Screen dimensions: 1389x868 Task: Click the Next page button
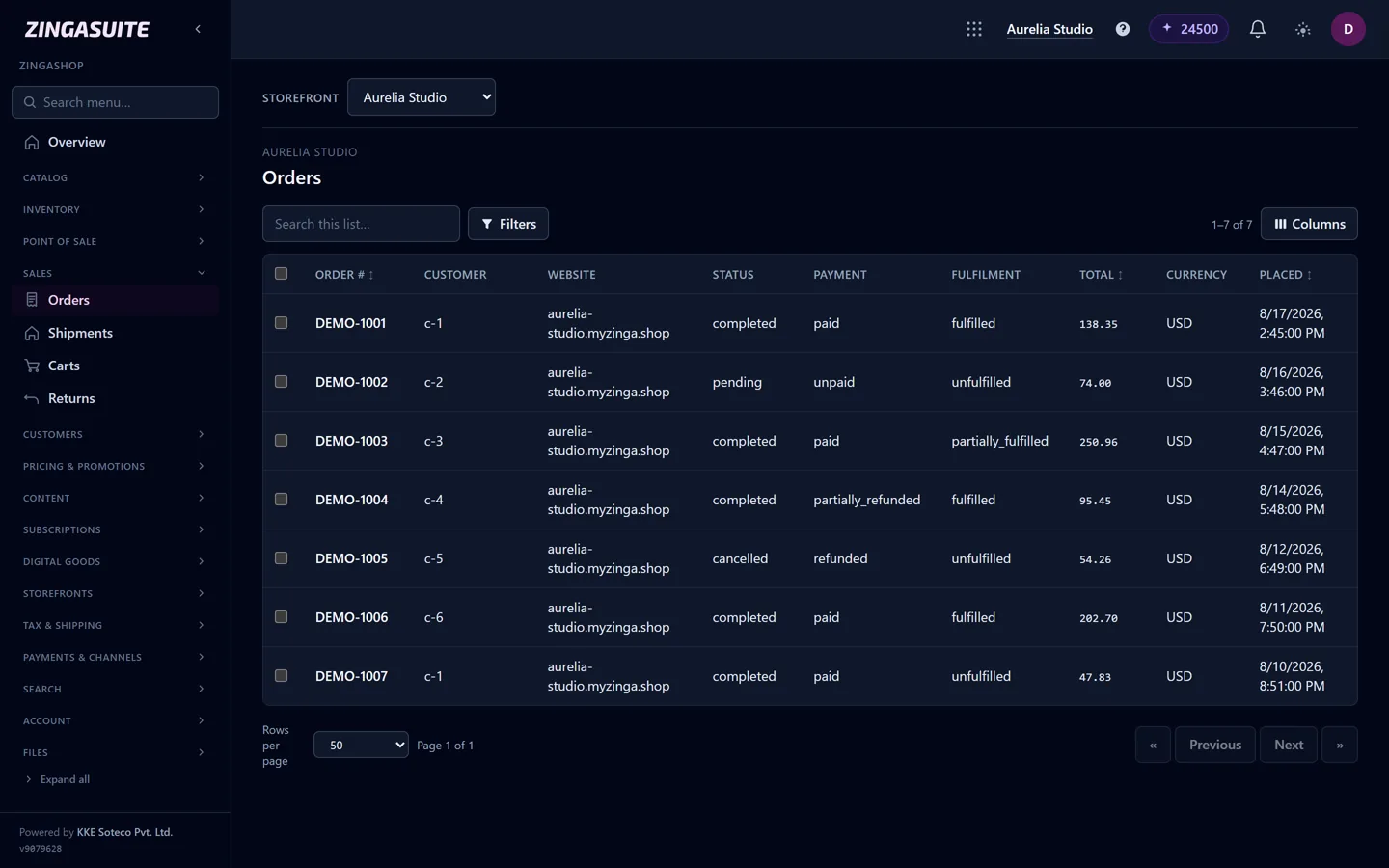click(x=1289, y=745)
